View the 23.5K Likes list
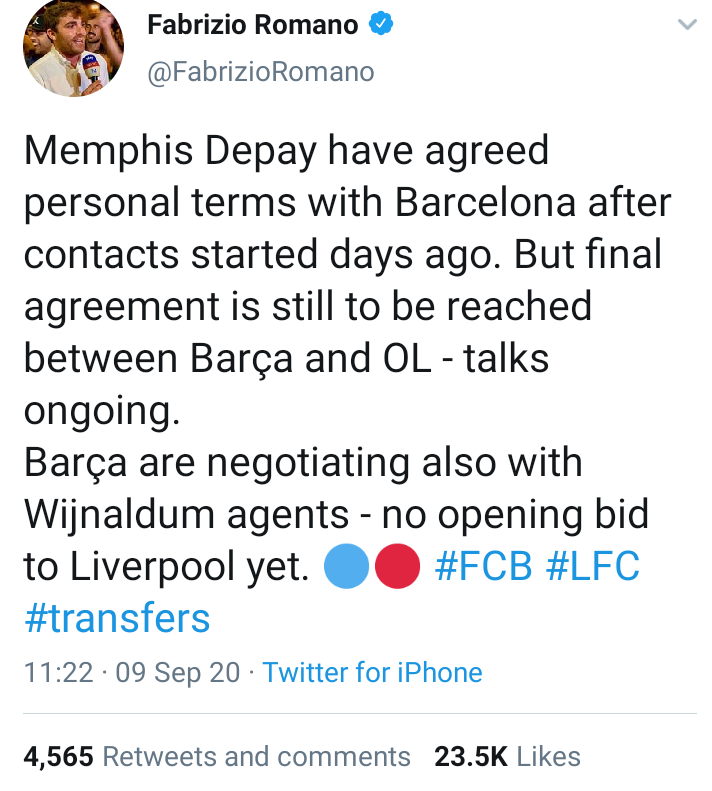 [x=507, y=756]
